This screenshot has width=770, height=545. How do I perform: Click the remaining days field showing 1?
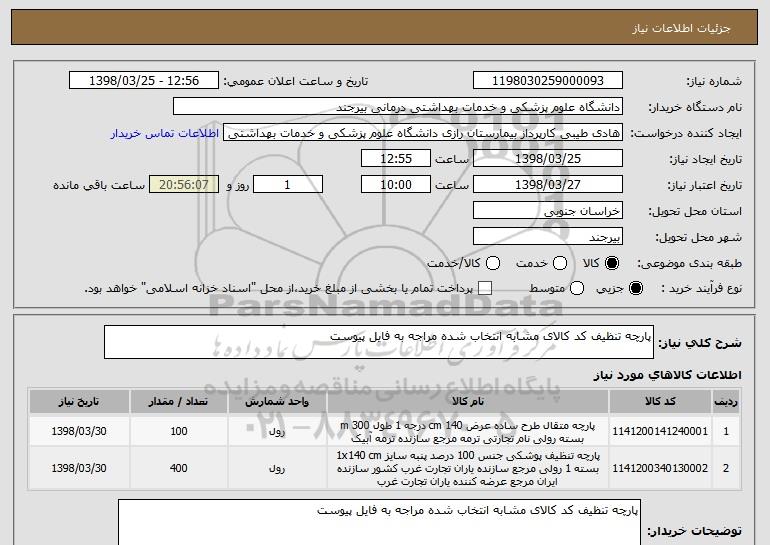pos(288,185)
